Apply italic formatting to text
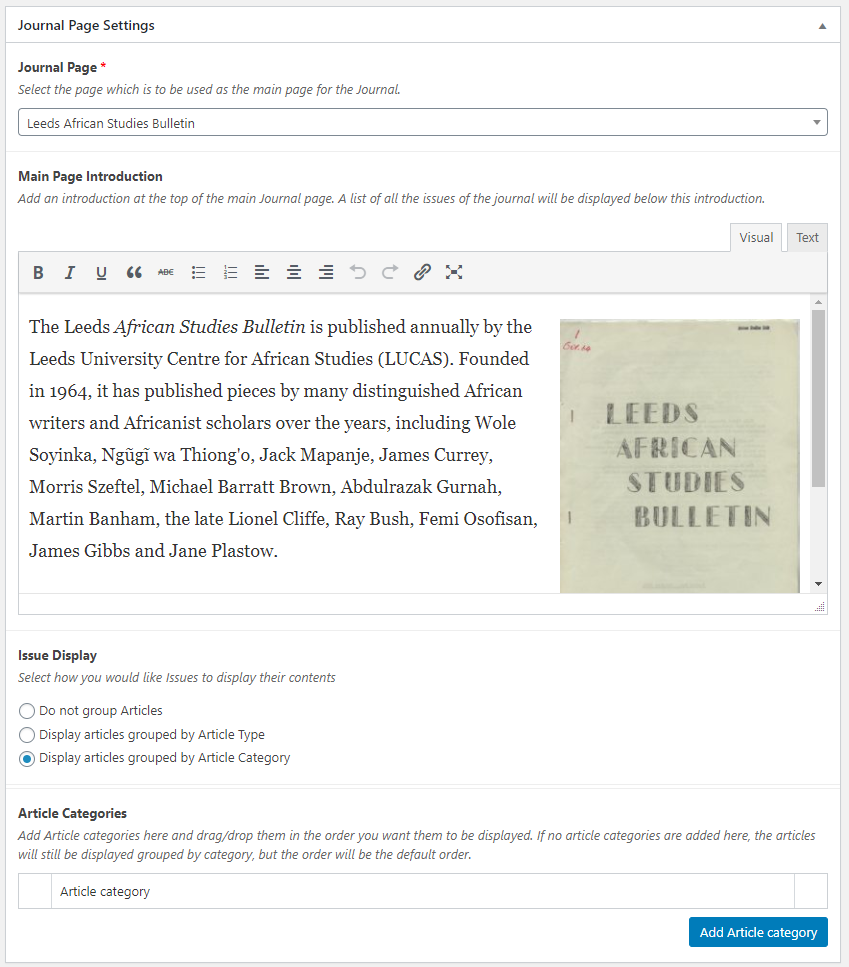 click(70, 272)
